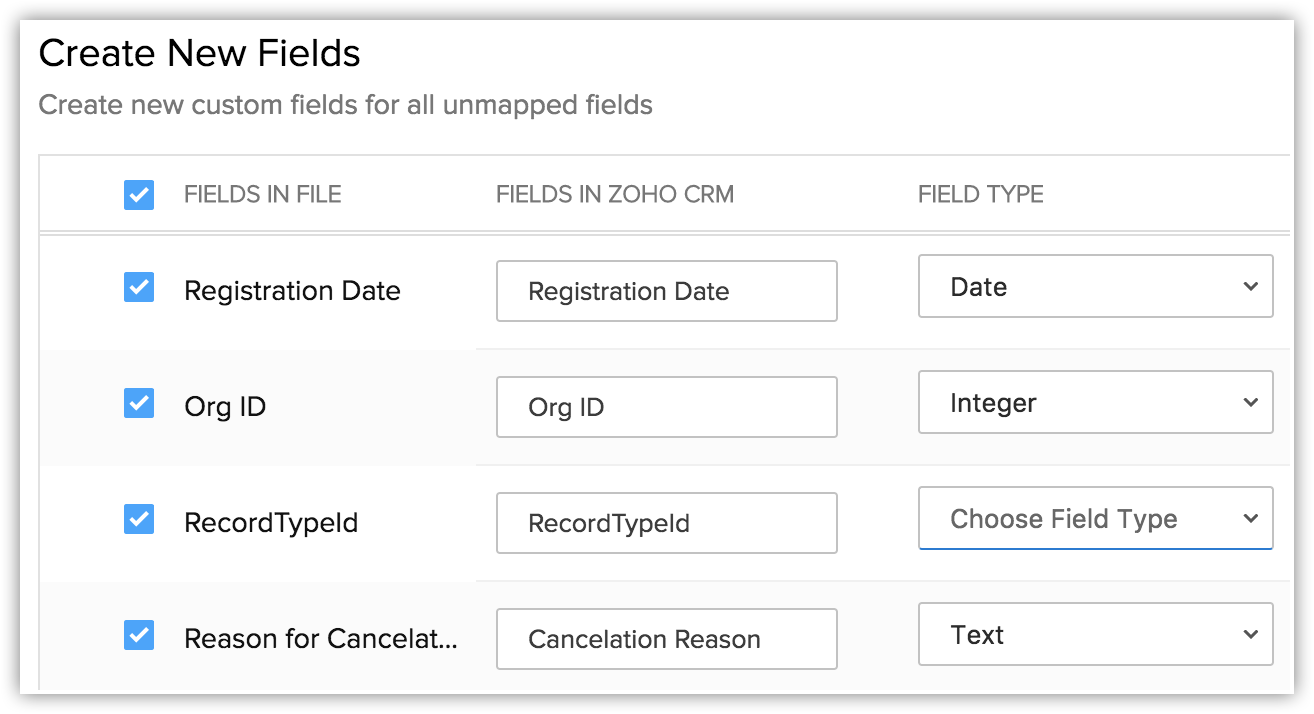
Task: Toggle the select-all checkbox in the header row
Action: 139,194
